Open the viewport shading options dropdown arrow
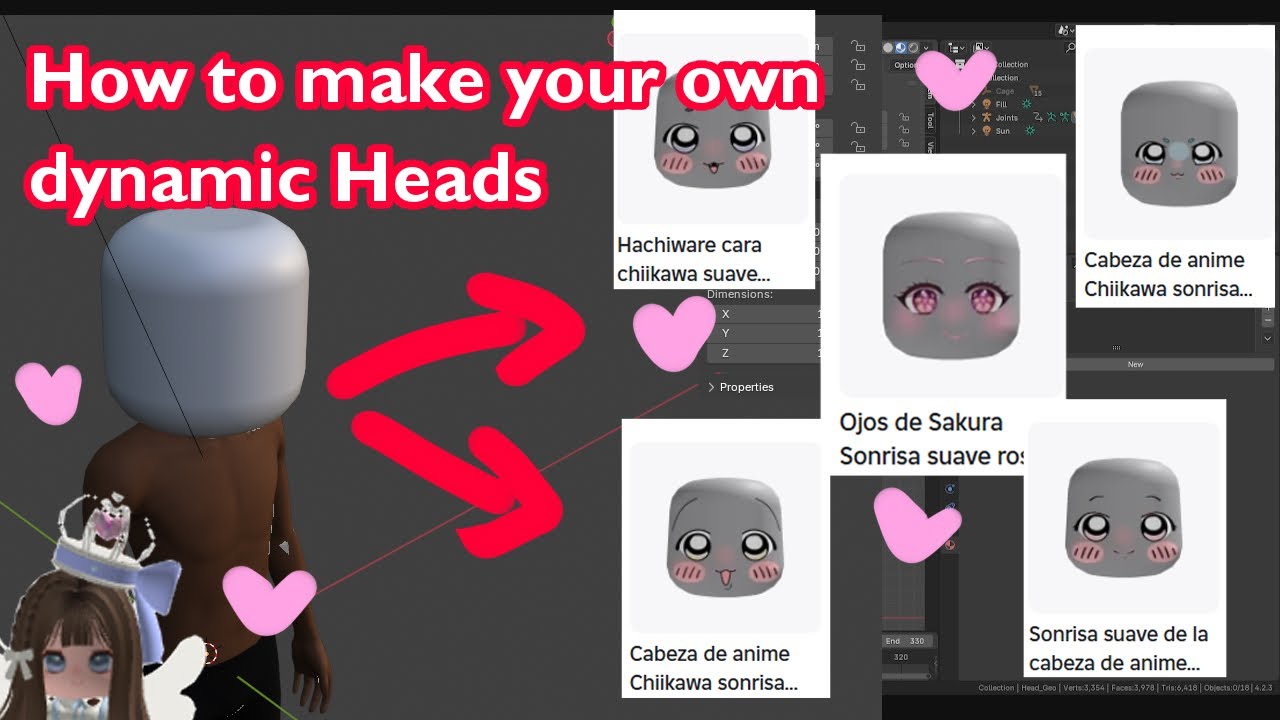This screenshot has height=720, width=1280. [x=926, y=48]
